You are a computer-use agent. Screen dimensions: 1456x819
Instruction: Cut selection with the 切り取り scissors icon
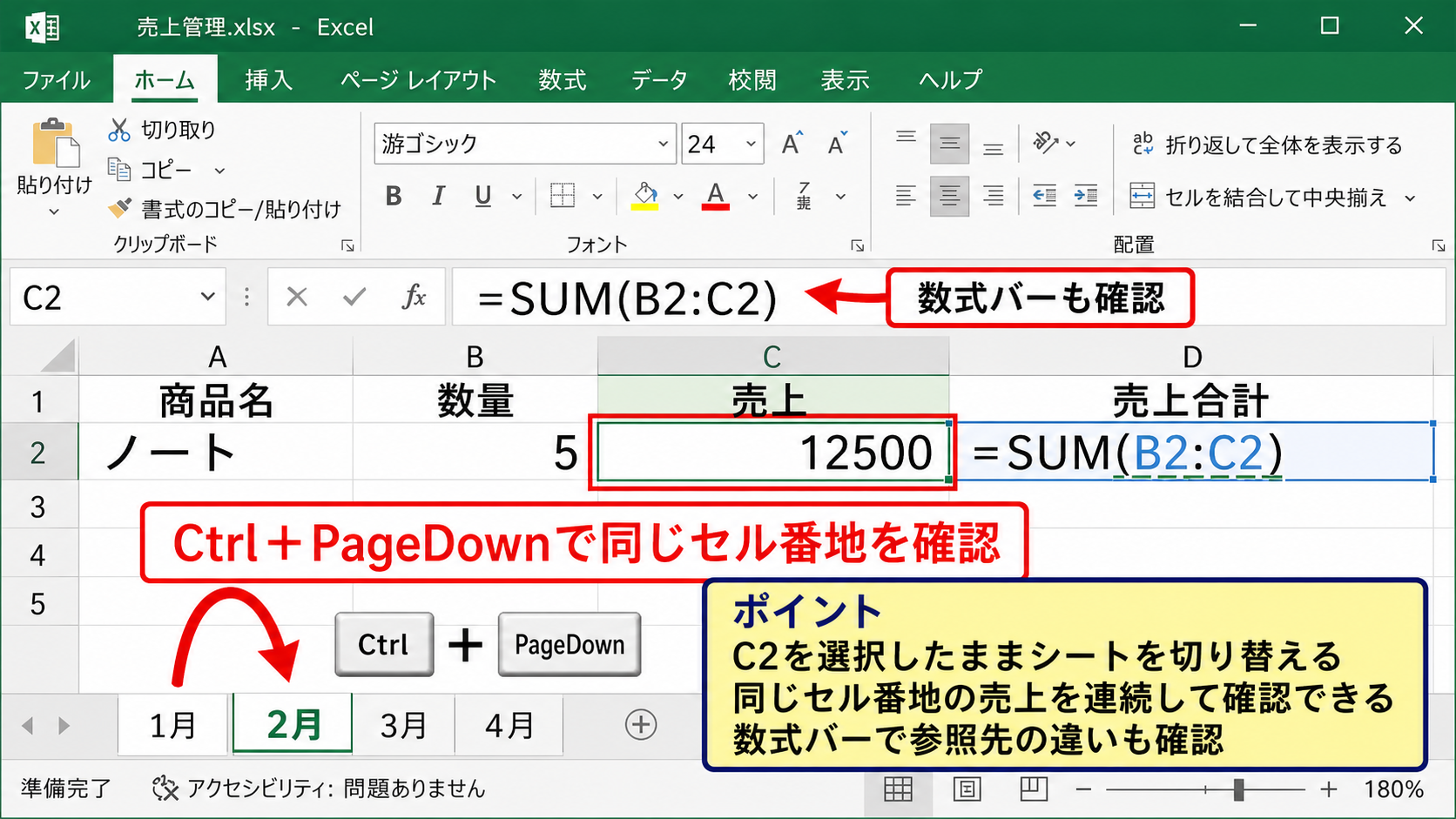pyautogui.click(x=118, y=130)
